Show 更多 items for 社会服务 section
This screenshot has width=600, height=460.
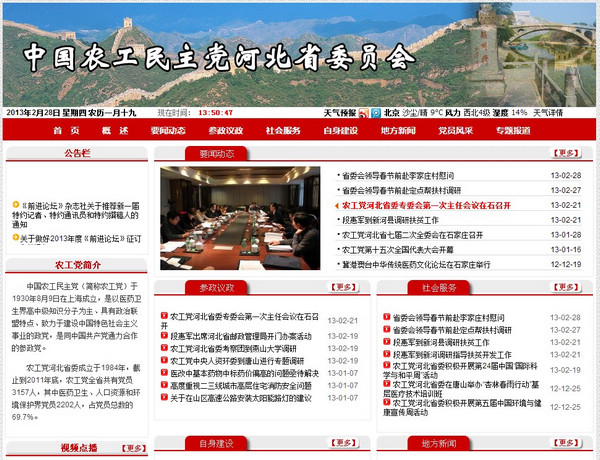coord(566,288)
